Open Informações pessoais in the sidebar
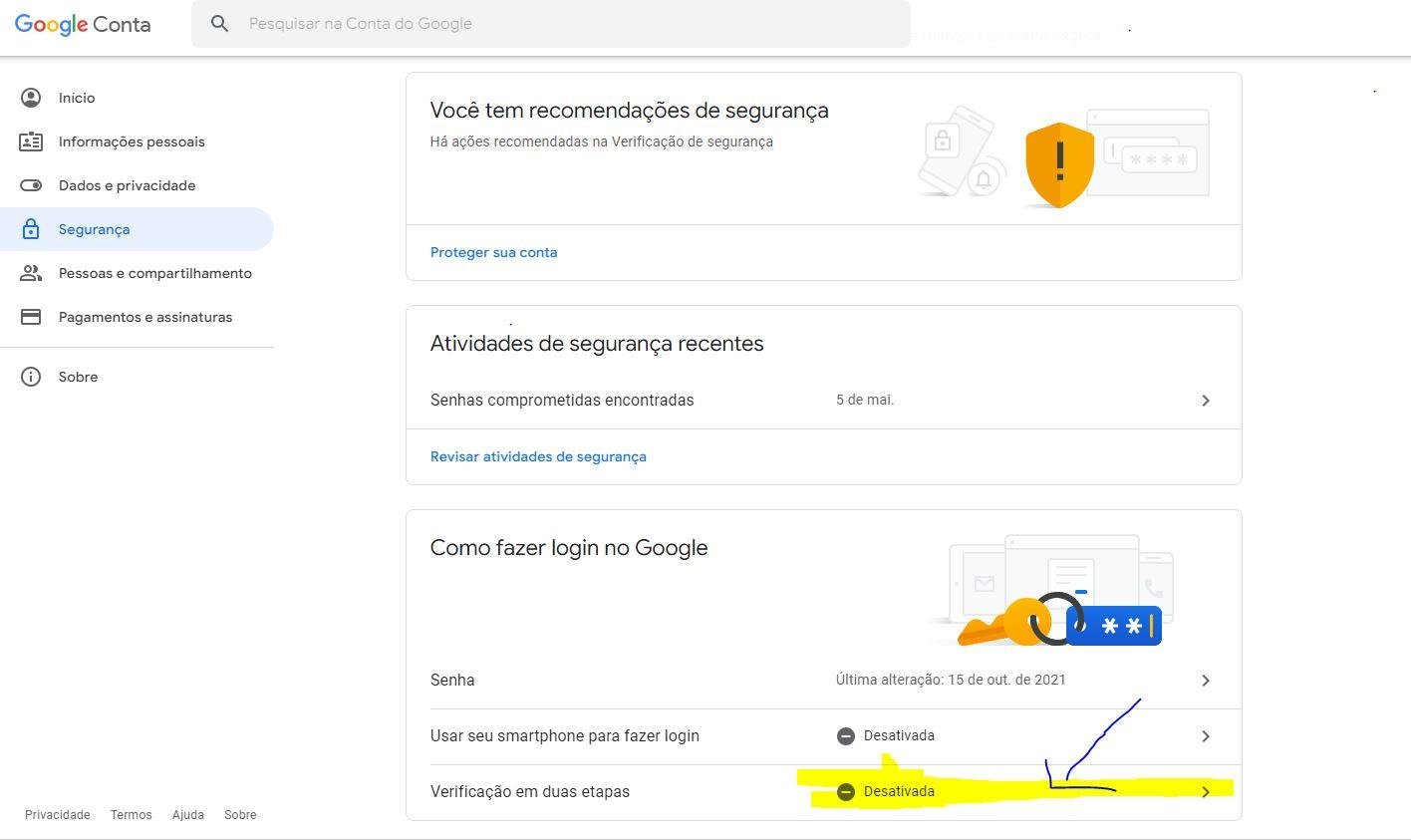1411x840 pixels. (x=137, y=141)
